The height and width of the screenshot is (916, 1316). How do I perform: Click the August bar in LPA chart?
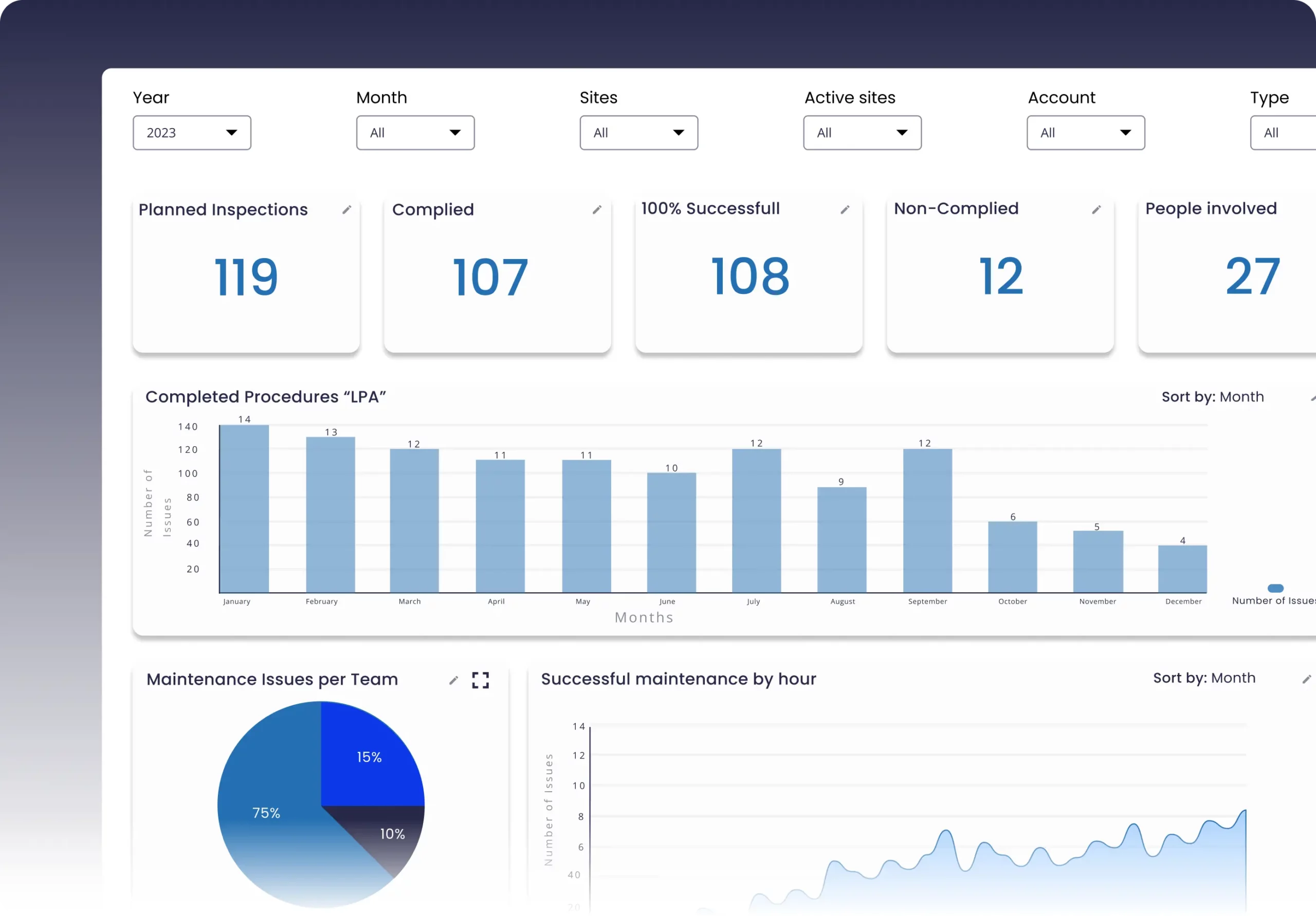tap(842, 540)
